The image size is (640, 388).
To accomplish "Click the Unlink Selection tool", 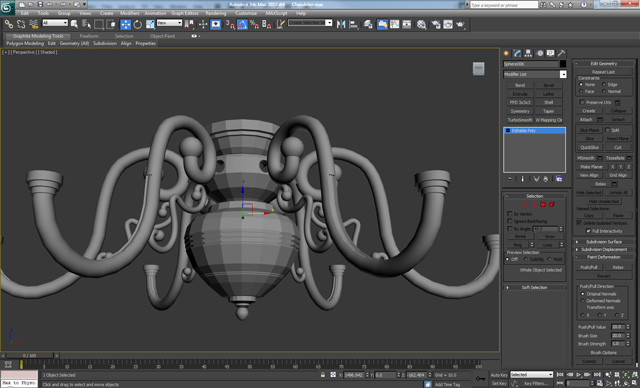I will tap(21, 24).
